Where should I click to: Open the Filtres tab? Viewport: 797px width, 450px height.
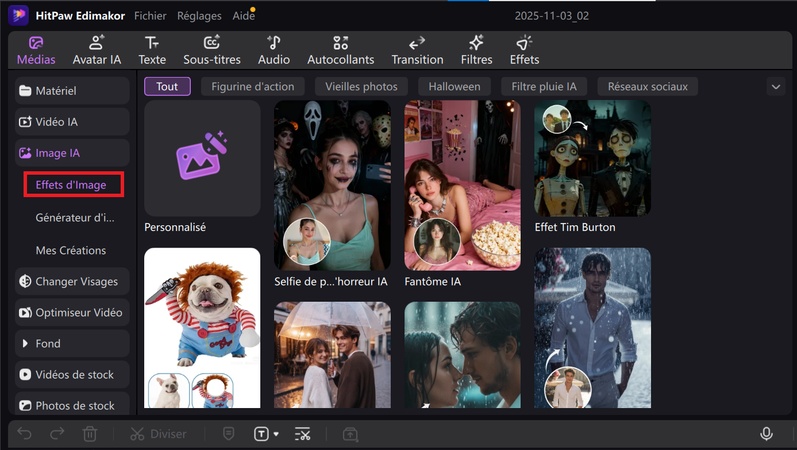tap(476, 50)
